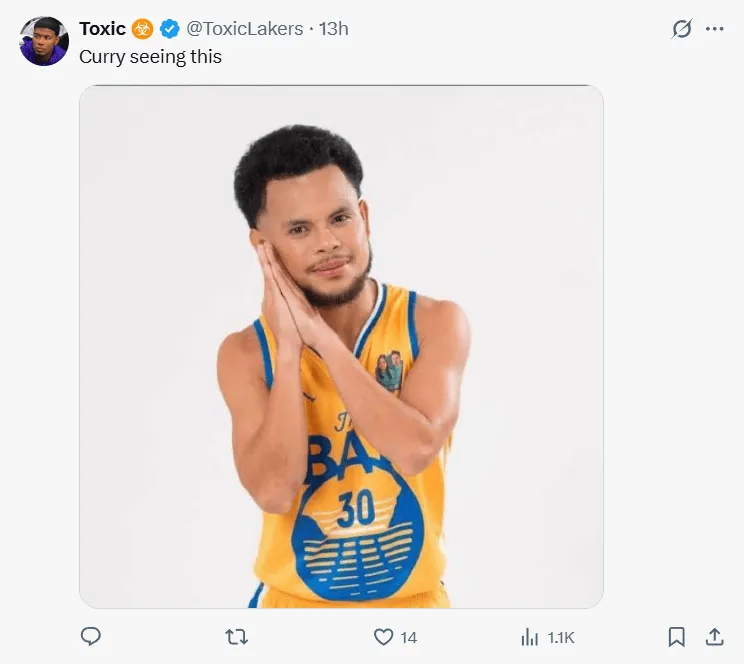Open Toxic's profile avatar picture

[x=44, y=41]
